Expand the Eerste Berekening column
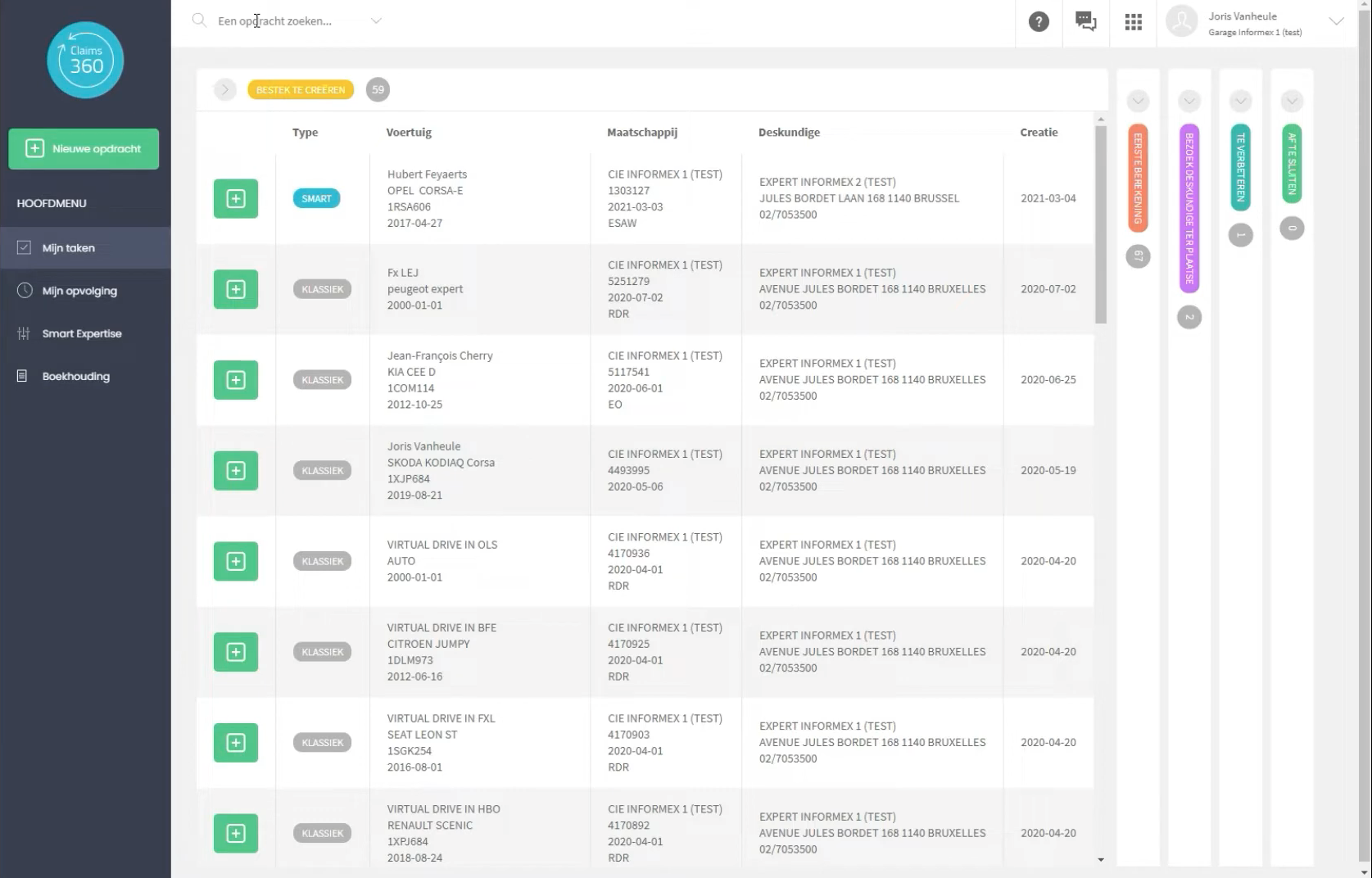 pos(1138,102)
